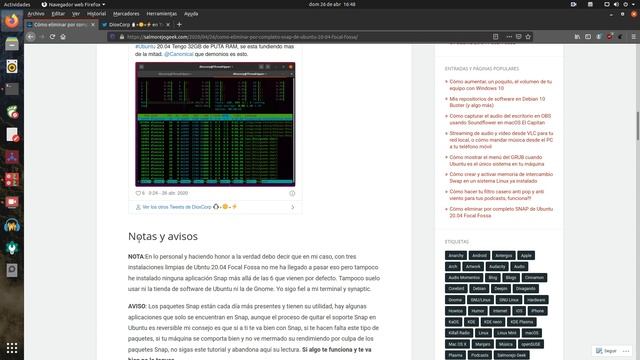Open 'Cómo capturar el audio del escritorio en OBS' link
The image size is (640, 360).
tap(500, 119)
